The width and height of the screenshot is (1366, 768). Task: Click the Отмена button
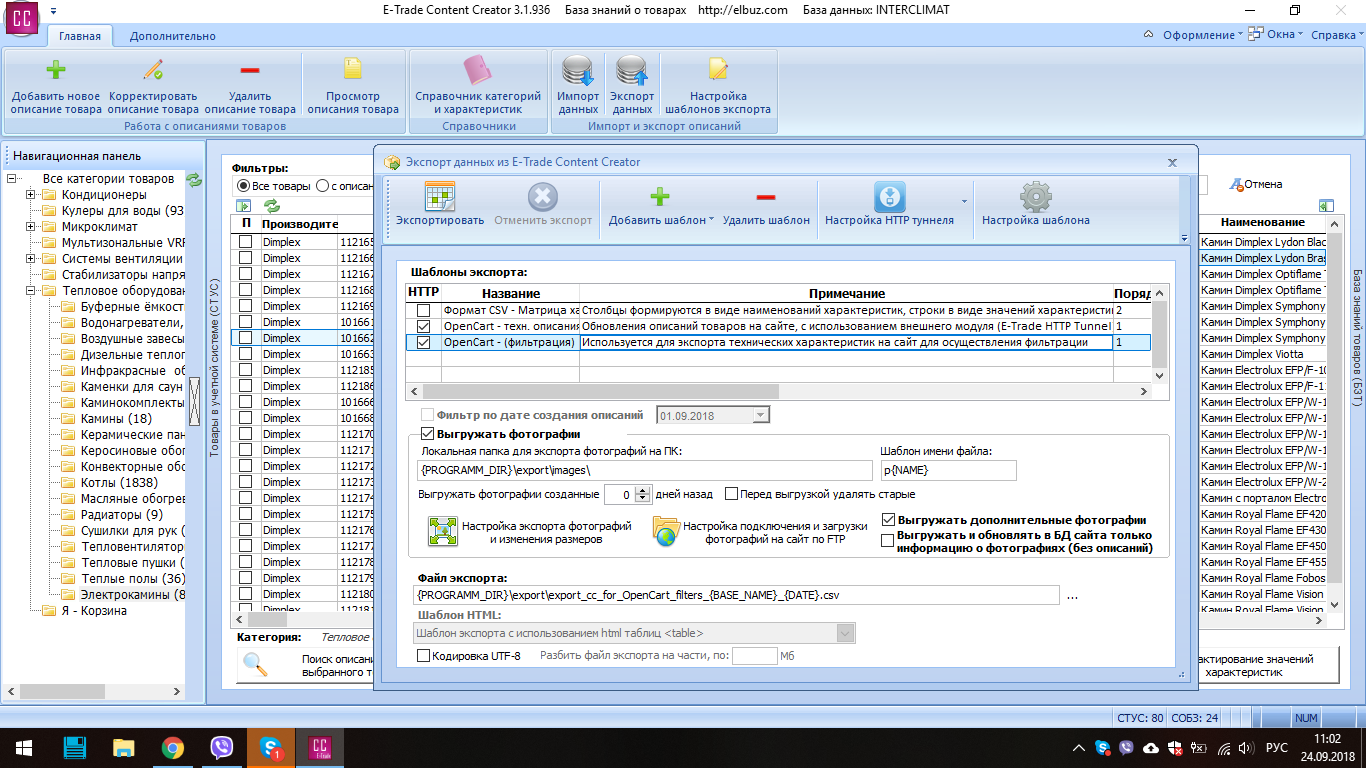tap(1255, 184)
